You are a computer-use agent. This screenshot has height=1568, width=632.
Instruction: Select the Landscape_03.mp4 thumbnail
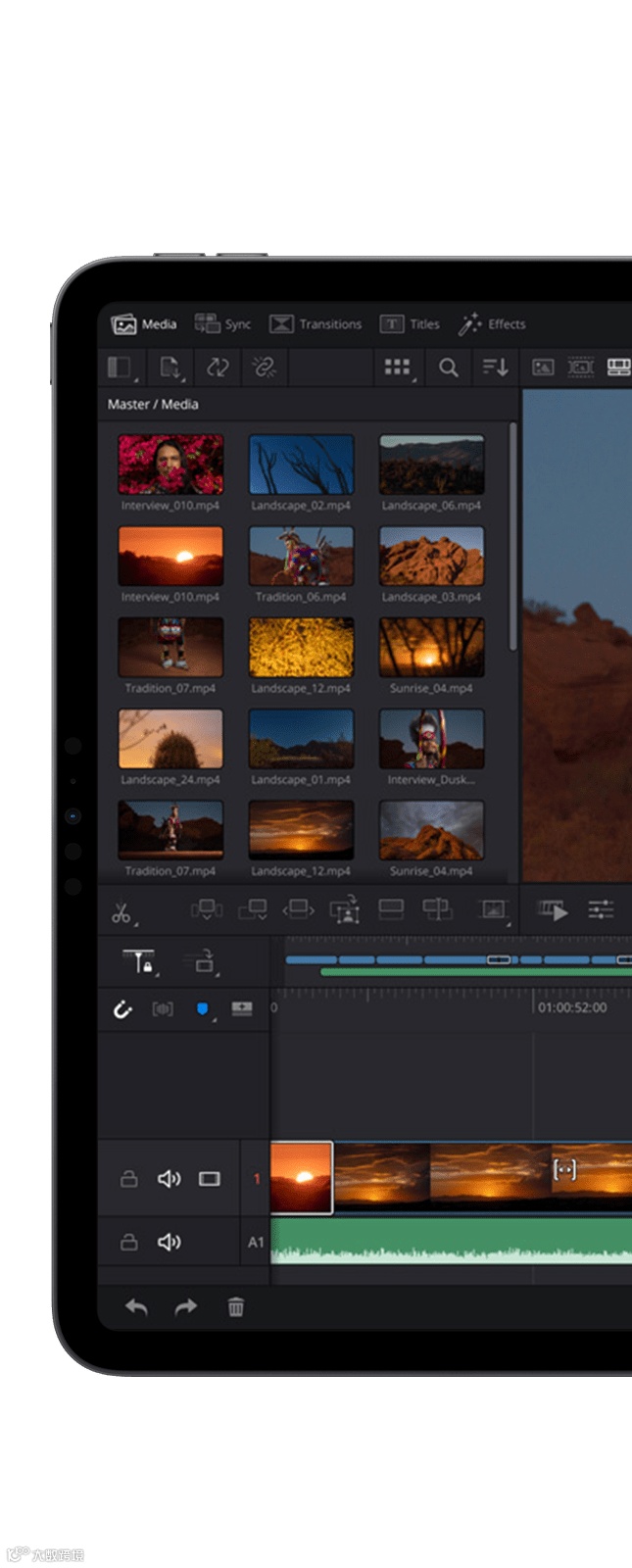tap(431, 557)
